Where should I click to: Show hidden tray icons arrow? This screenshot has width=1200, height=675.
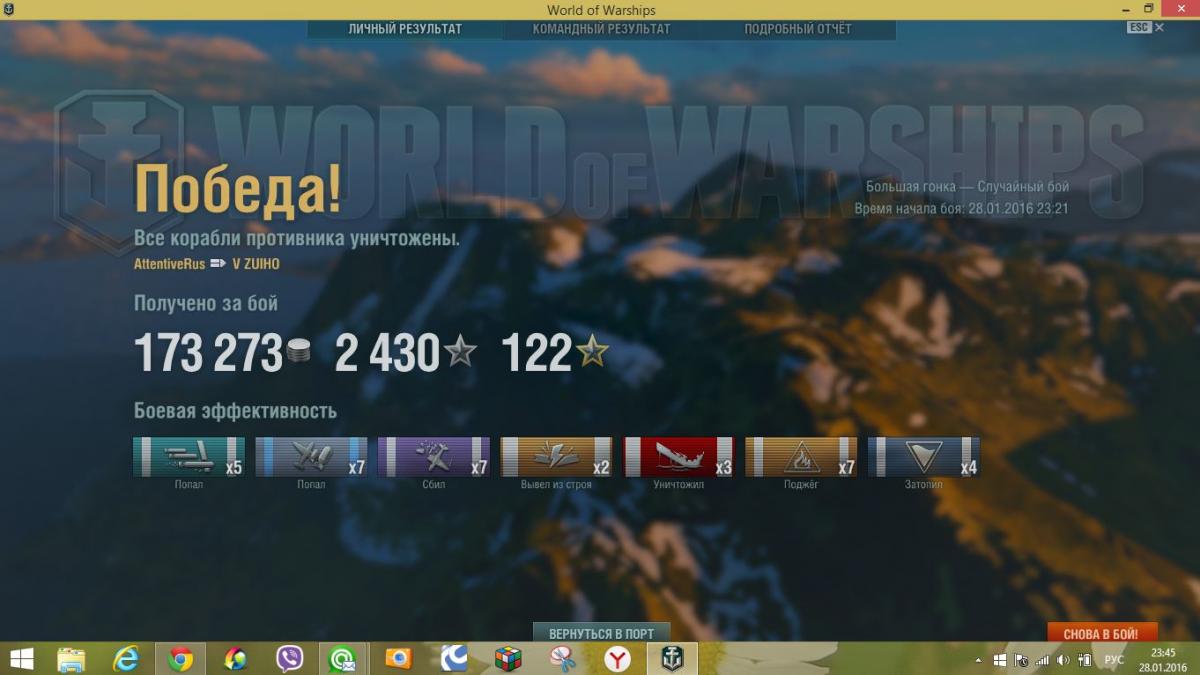pyautogui.click(x=978, y=660)
